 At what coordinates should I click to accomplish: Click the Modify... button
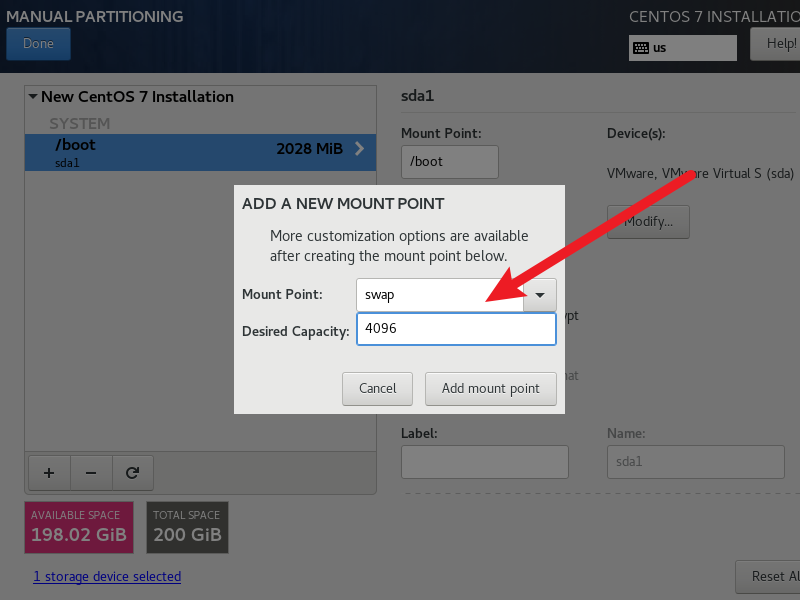coord(648,222)
